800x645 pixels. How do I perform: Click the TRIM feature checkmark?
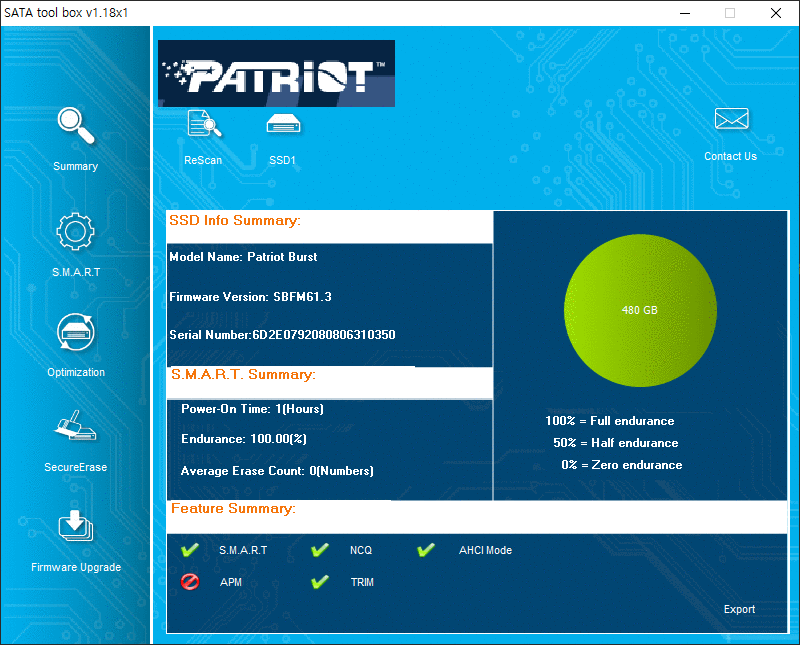320,582
